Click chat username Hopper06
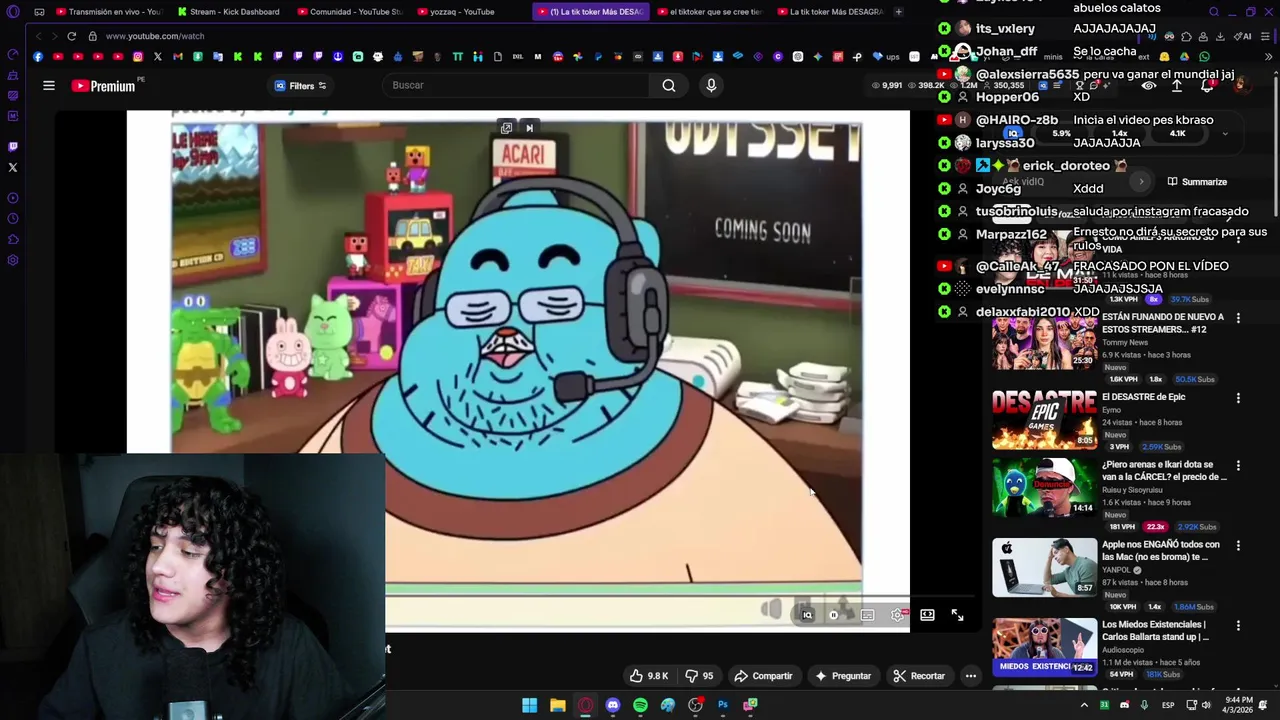Viewport: 1280px width, 720px height. 1007,97
